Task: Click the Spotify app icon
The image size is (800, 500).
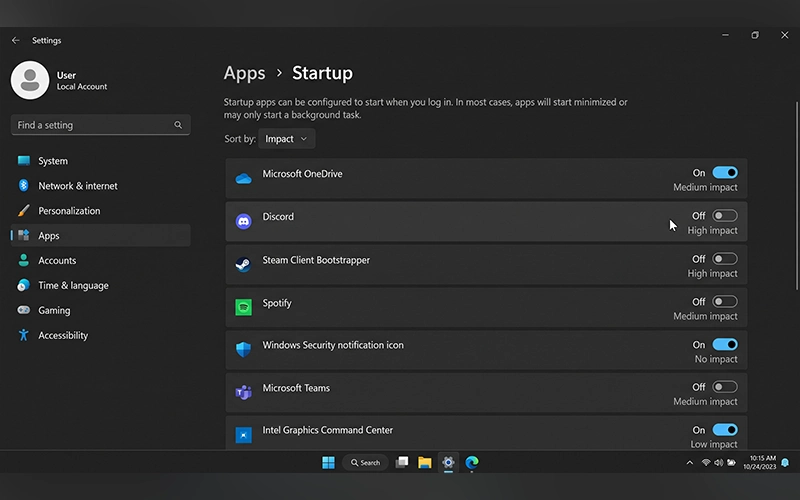Action: (243, 307)
